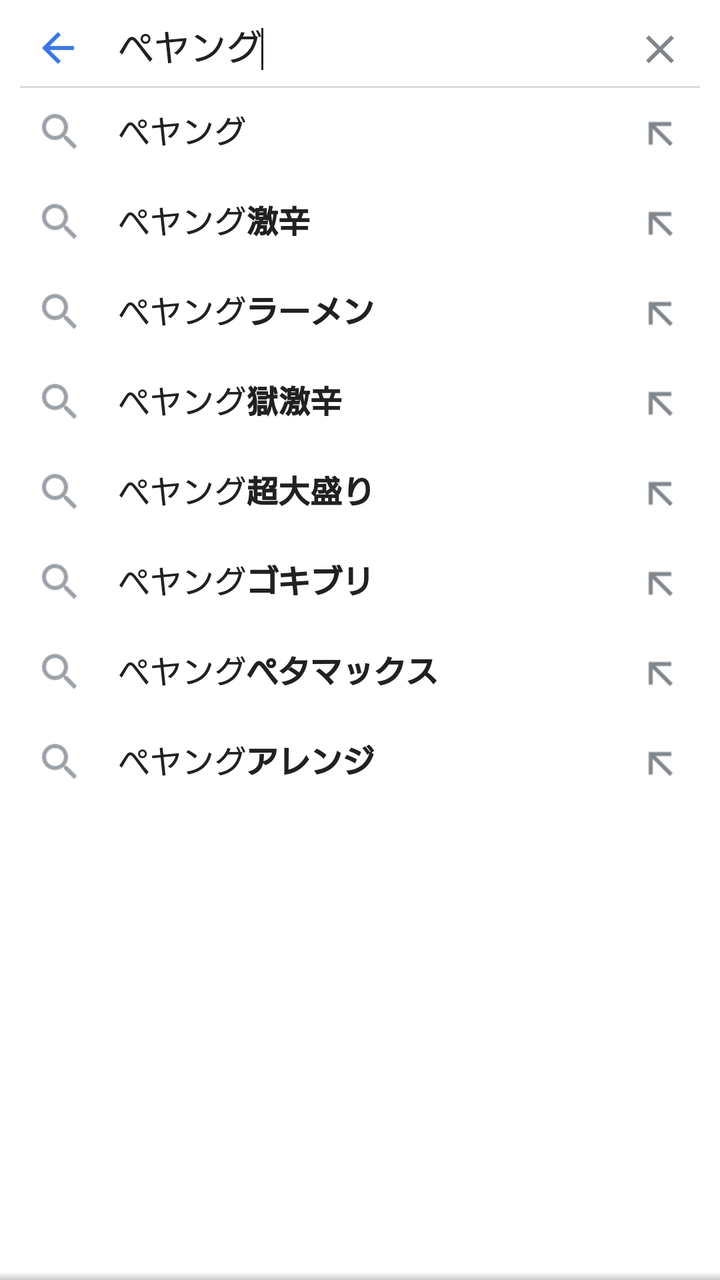Open the ペヤングゴキブリ suggestion
720x1280 pixels.
[246, 582]
